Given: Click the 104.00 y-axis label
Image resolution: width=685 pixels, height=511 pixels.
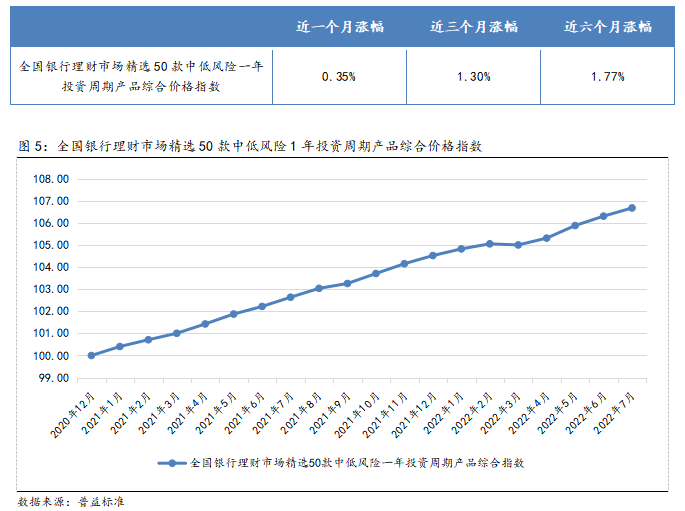Looking at the screenshot, I should 50,267.
